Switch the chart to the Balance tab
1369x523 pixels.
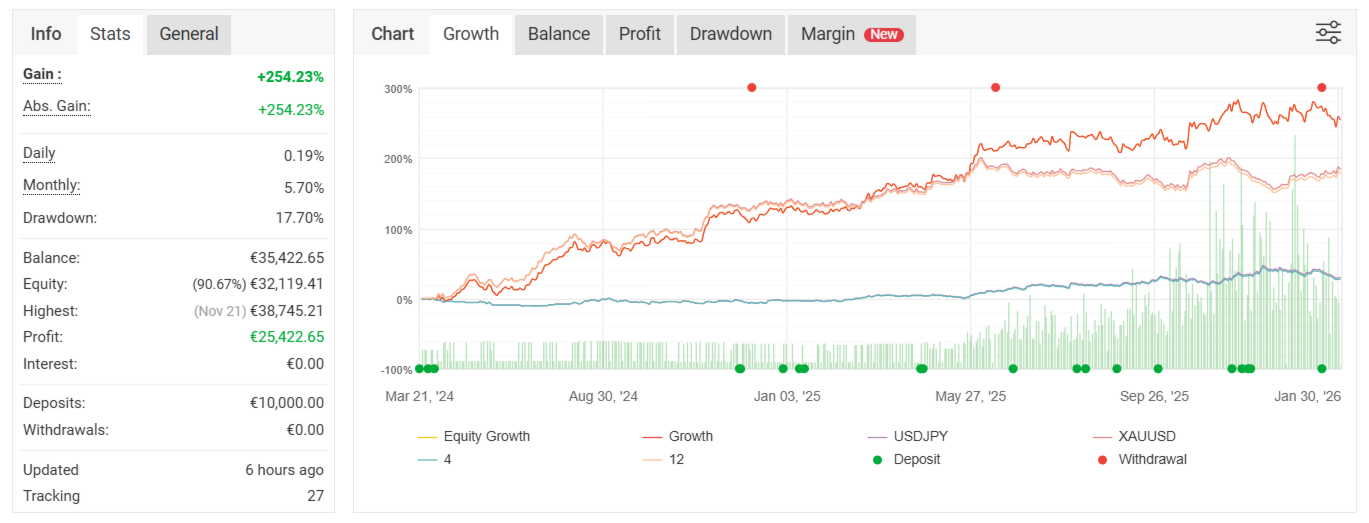point(559,34)
